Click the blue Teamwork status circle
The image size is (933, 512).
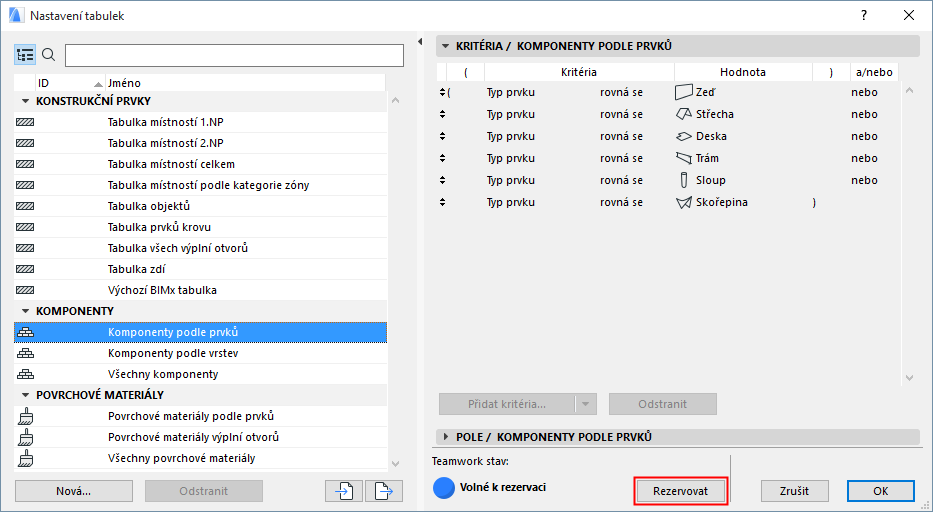444,488
